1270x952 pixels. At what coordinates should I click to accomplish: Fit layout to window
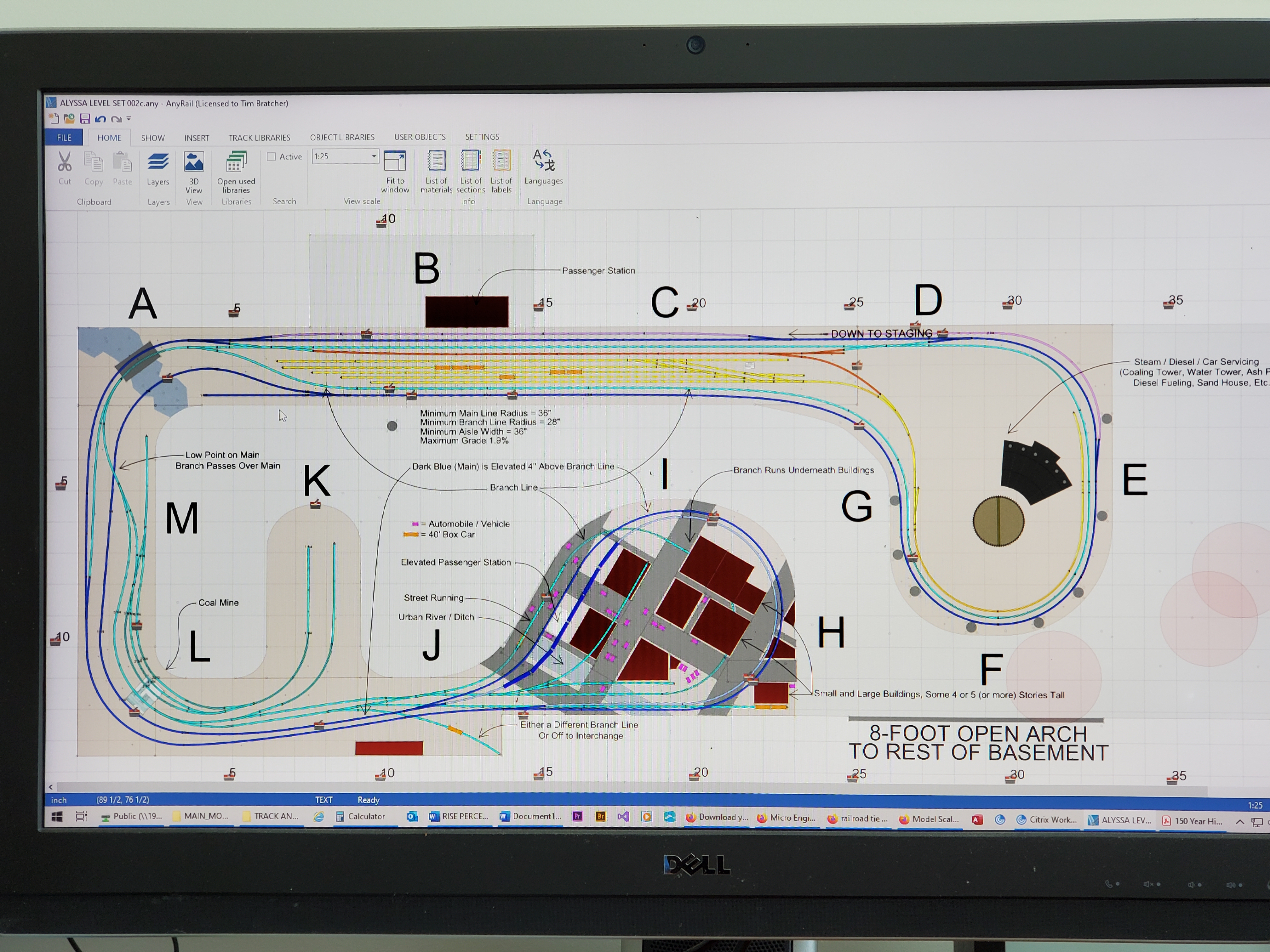click(x=395, y=172)
